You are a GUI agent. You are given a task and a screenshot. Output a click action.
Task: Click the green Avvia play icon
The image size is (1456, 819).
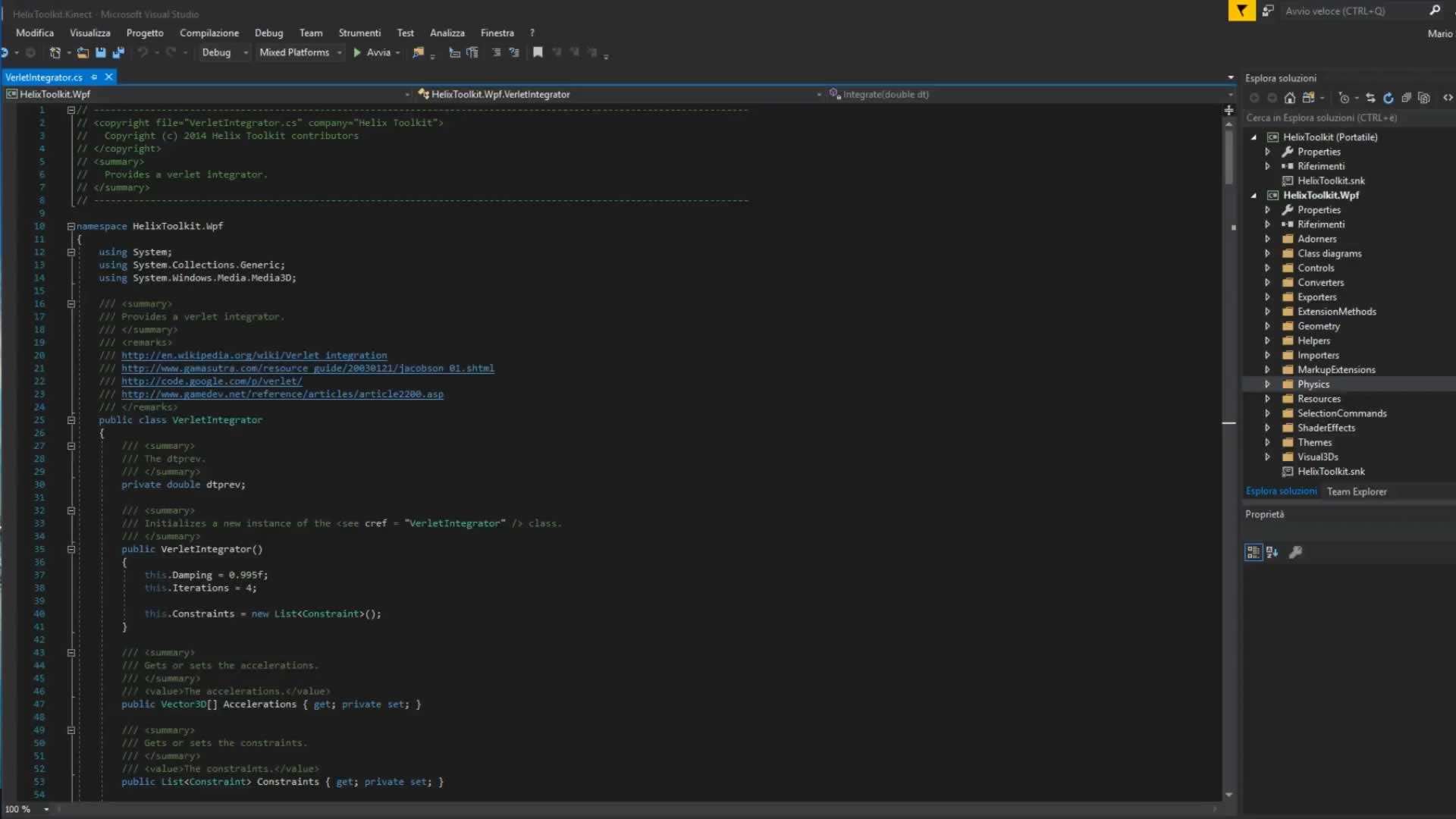(x=357, y=52)
